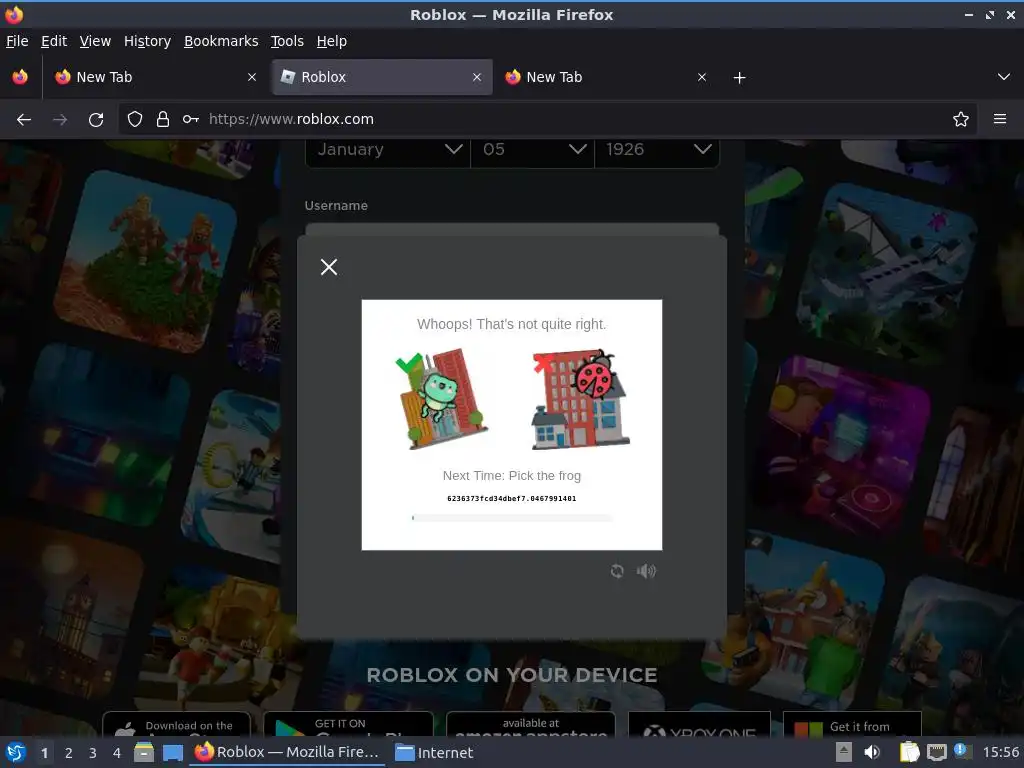
Task: Expand the list all tabs chevron
Action: click(1004, 77)
